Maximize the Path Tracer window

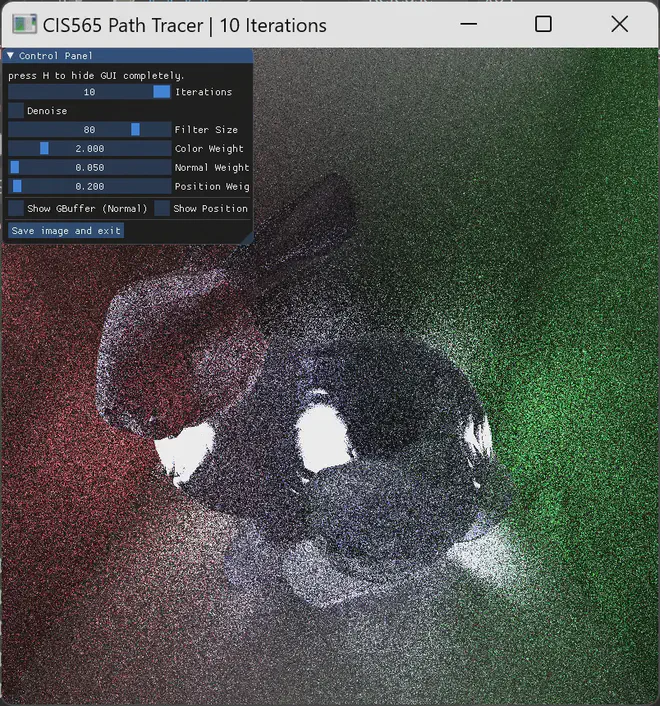[x=543, y=24]
